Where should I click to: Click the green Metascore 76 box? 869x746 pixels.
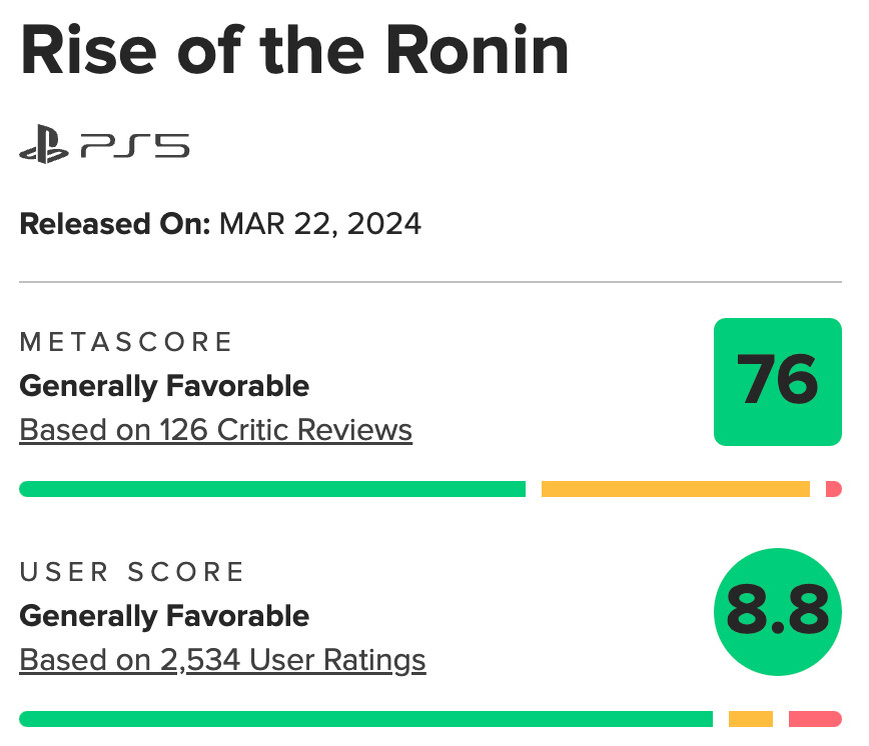777,381
